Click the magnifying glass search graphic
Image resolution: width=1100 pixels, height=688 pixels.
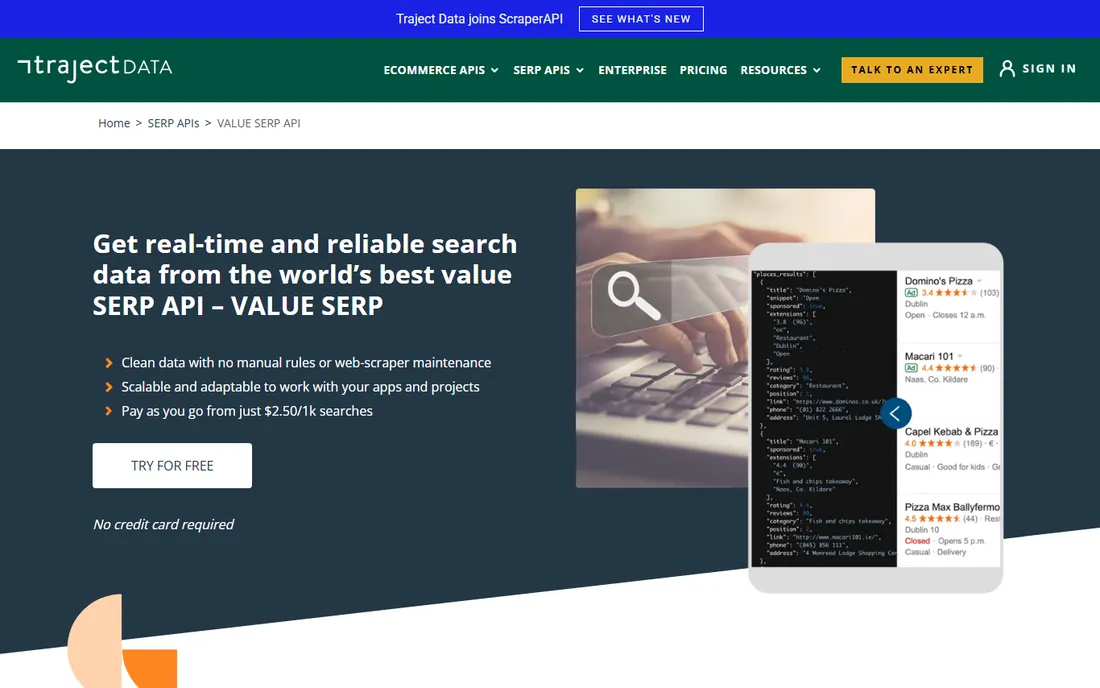(x=633, y=296)
